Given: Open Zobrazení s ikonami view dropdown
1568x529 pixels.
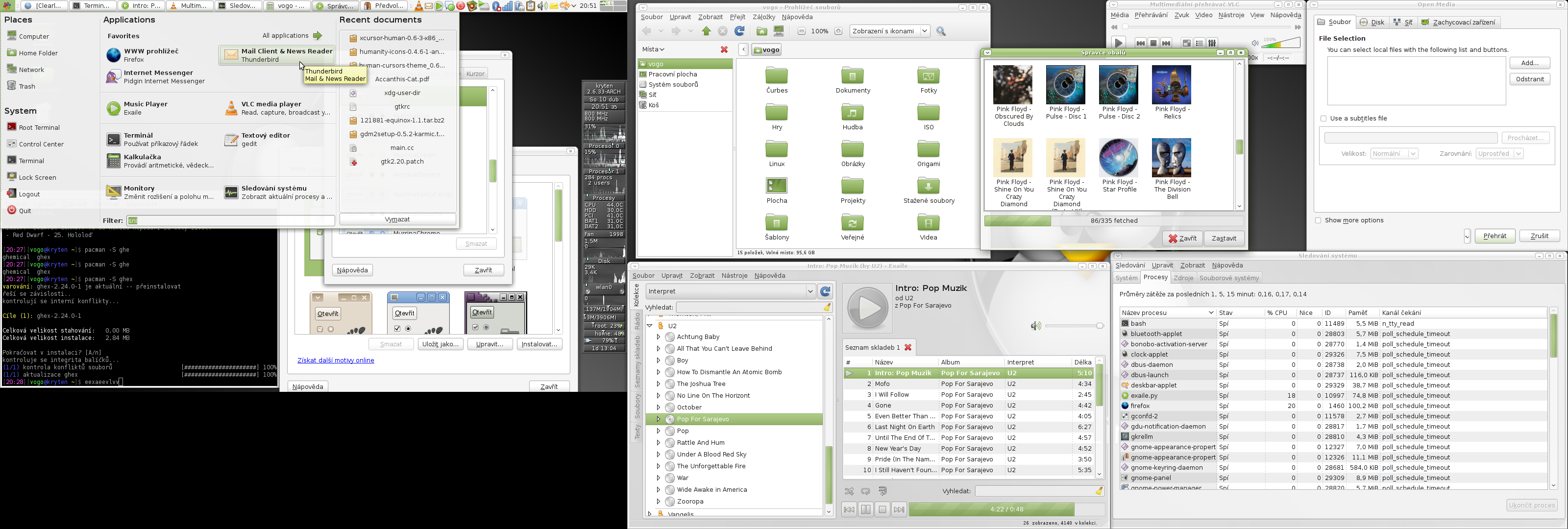Looking at the screenshot, I should click(889, 31).
